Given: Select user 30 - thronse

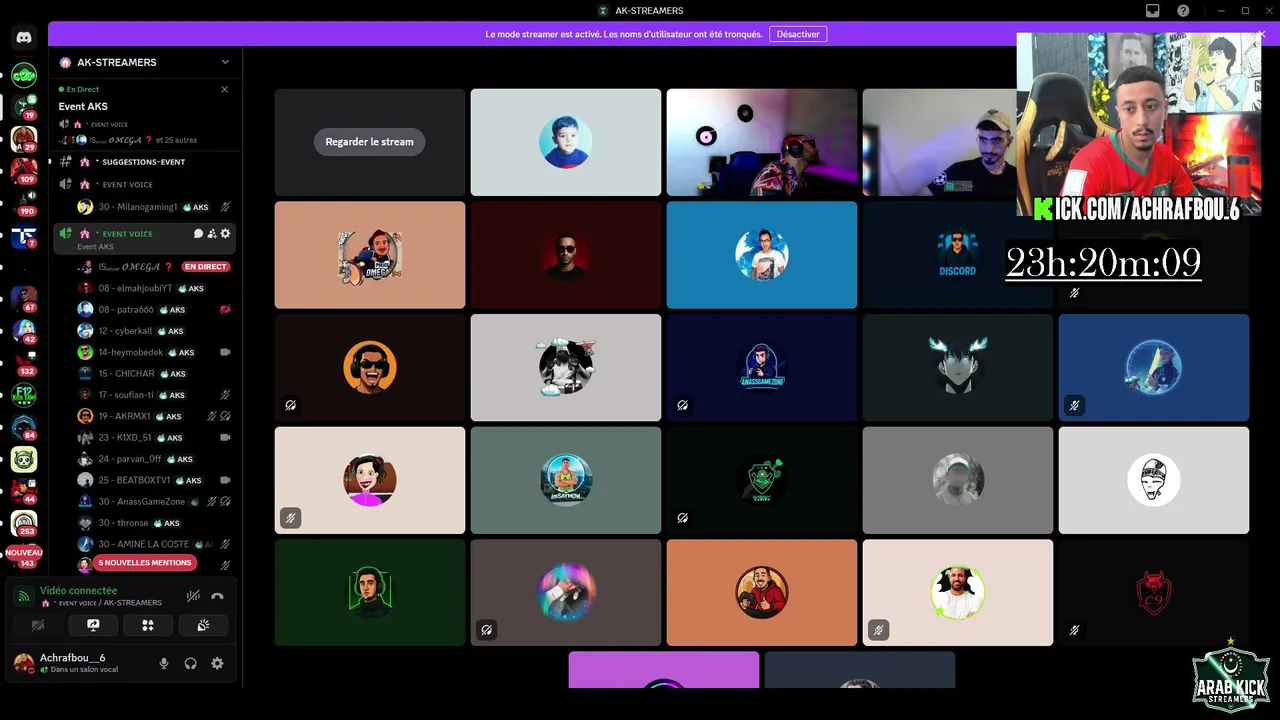Looking at the screenshot, I should pyautogui.click(x=153, y=523).
